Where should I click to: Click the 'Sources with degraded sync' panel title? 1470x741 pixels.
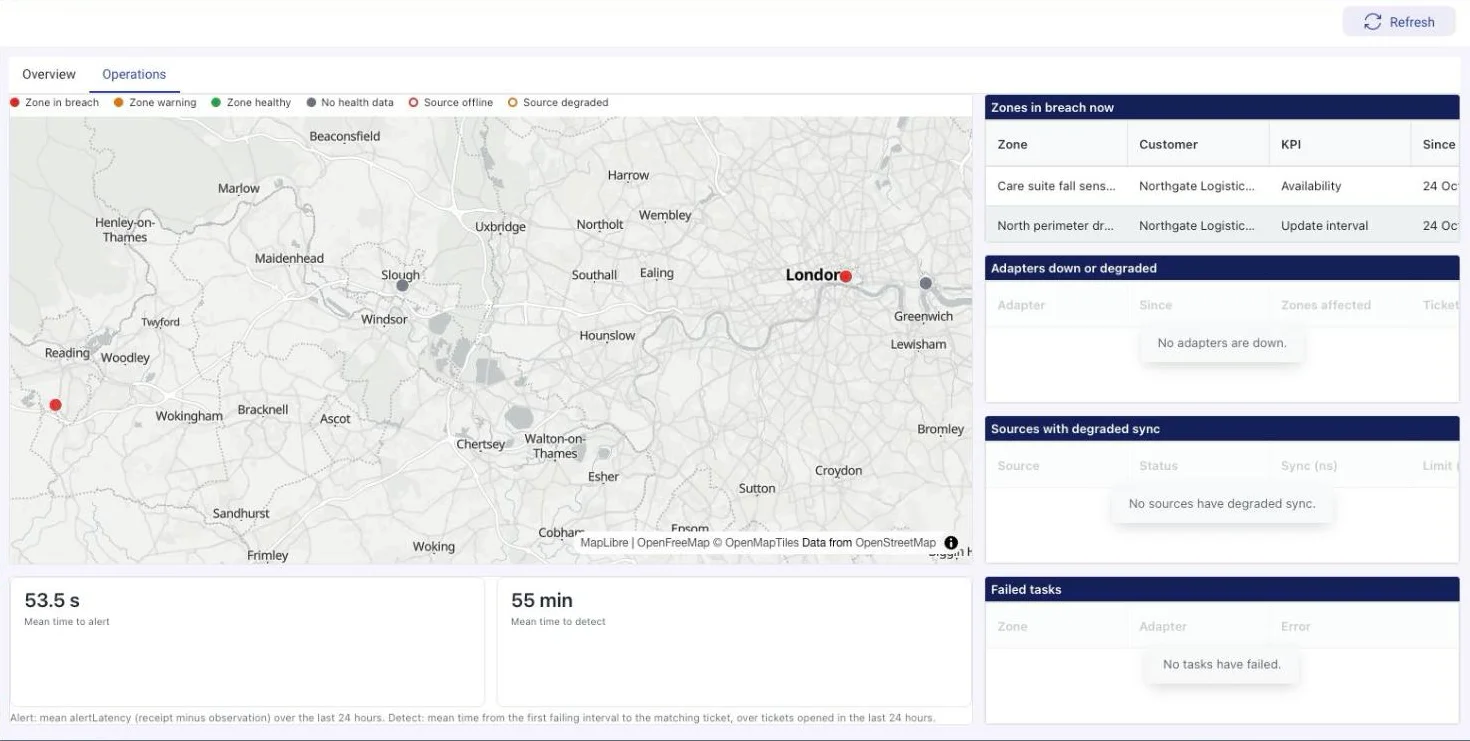point(1075,429)
